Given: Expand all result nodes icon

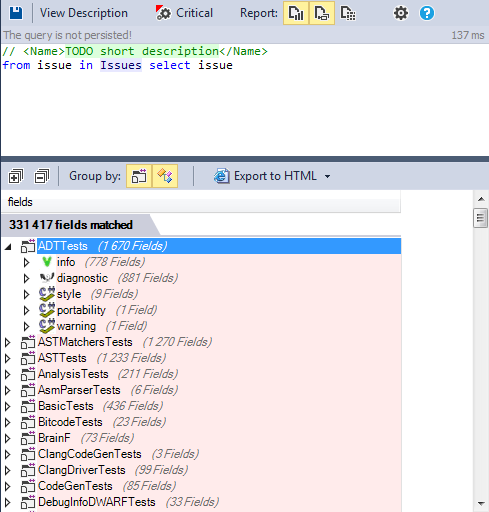Looking at the screenshot, I should (16, 176).
